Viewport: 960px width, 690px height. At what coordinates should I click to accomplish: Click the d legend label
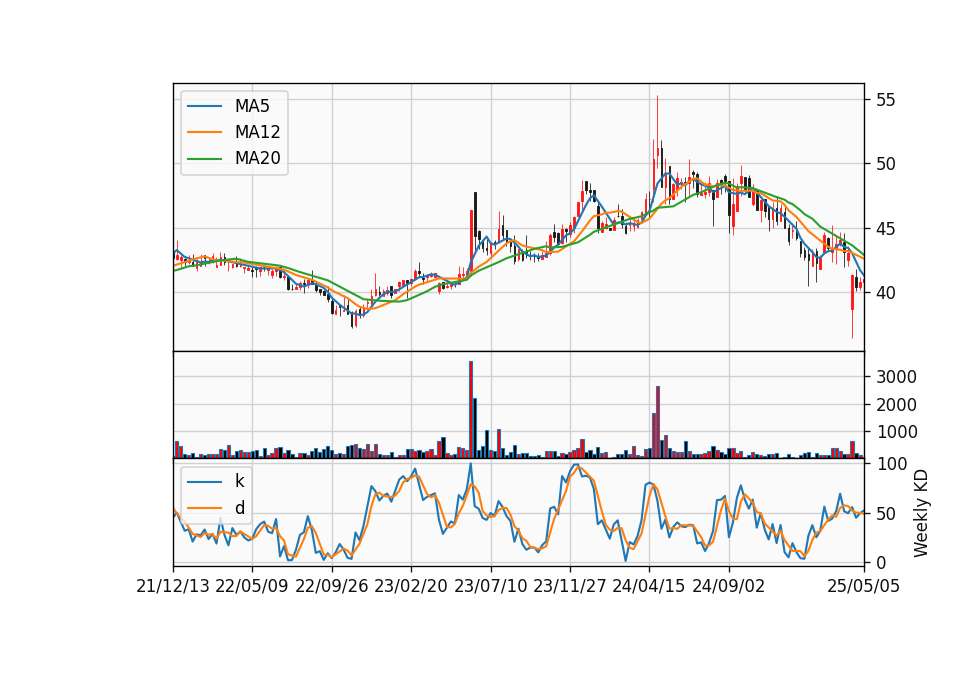click(239, 508)
